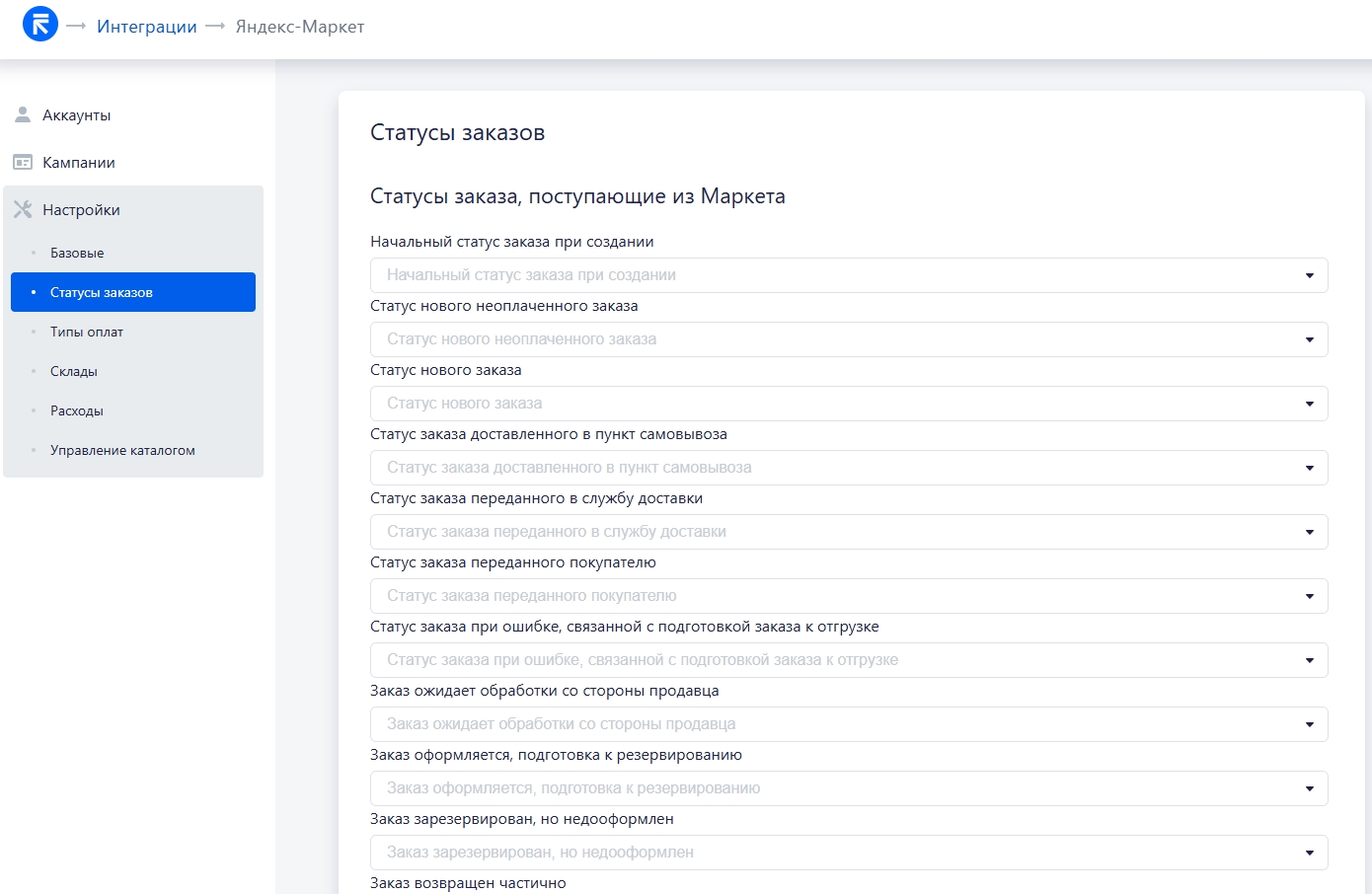Click the blue logo icon in header
This screenshot has width=1372, height=894.
[40, 25]
